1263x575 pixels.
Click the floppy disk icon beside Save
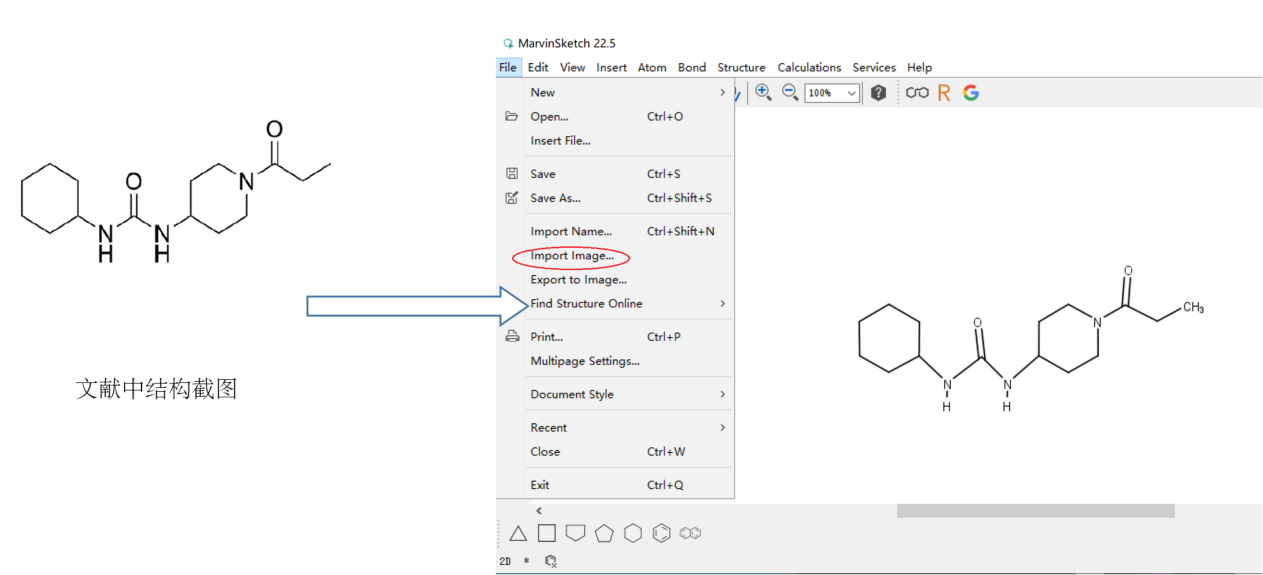coord(512,173)
